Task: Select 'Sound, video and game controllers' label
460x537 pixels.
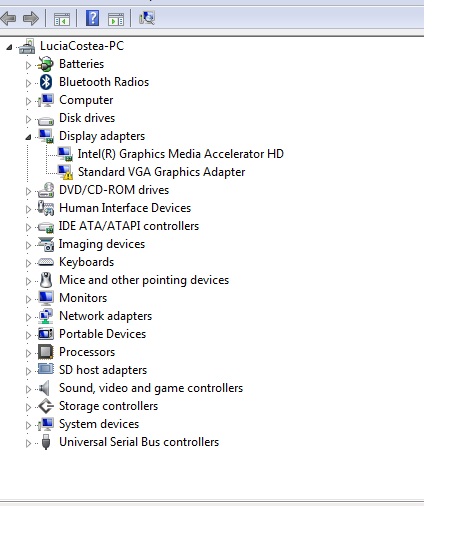Action: 151,388
